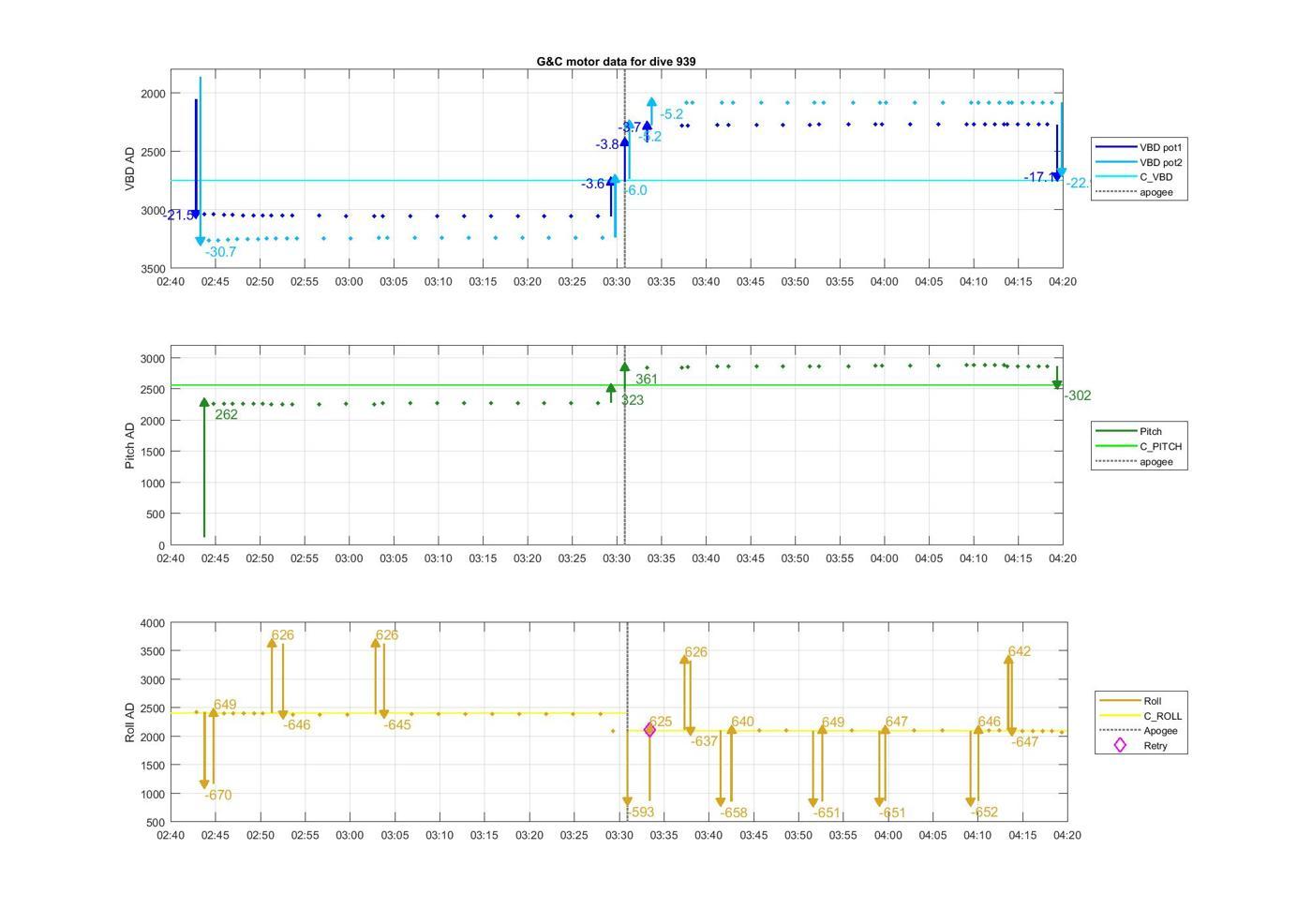1312x924 pixels.
Task: Click the '-658' roll annotation
Action: click(x=734, y=812)
